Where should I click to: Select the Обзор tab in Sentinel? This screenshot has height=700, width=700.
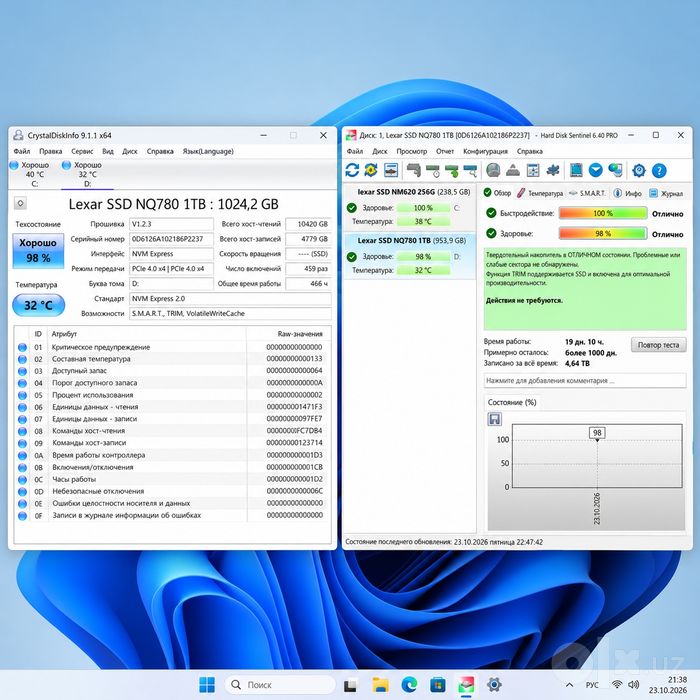coord(497,193)
